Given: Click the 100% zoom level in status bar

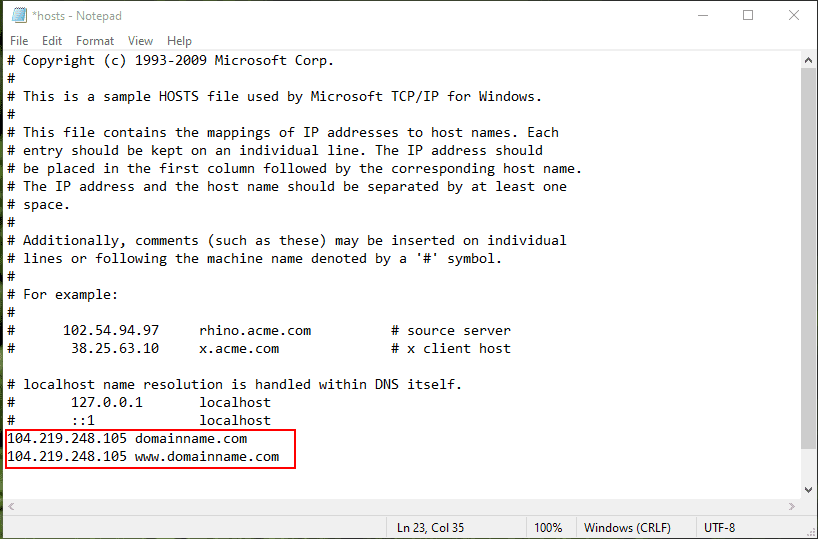Looking at the screenshot, I should (547, 527).
